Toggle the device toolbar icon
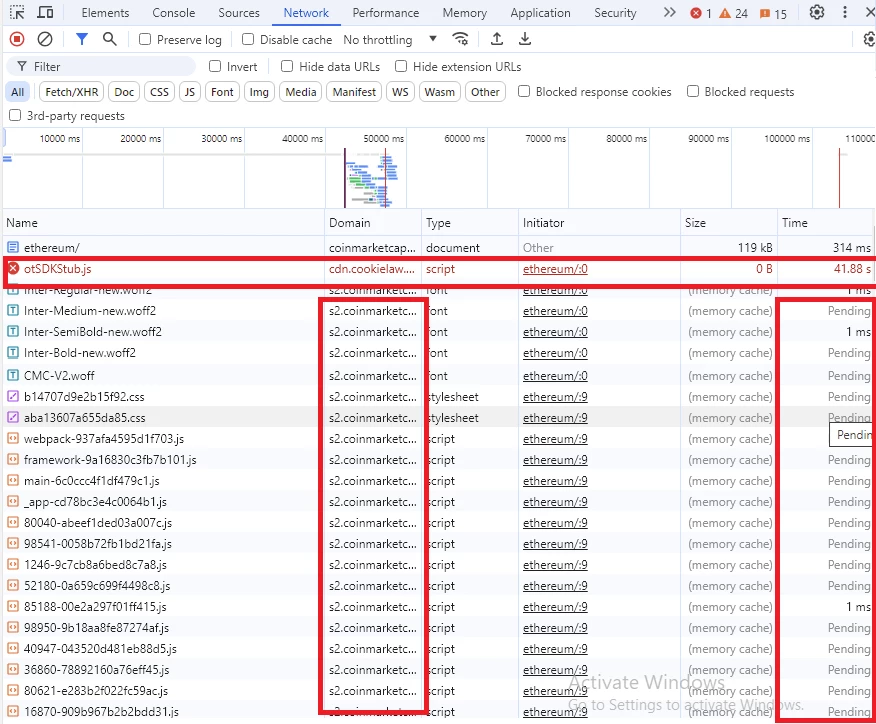876x724 pixels. (45, 12)
